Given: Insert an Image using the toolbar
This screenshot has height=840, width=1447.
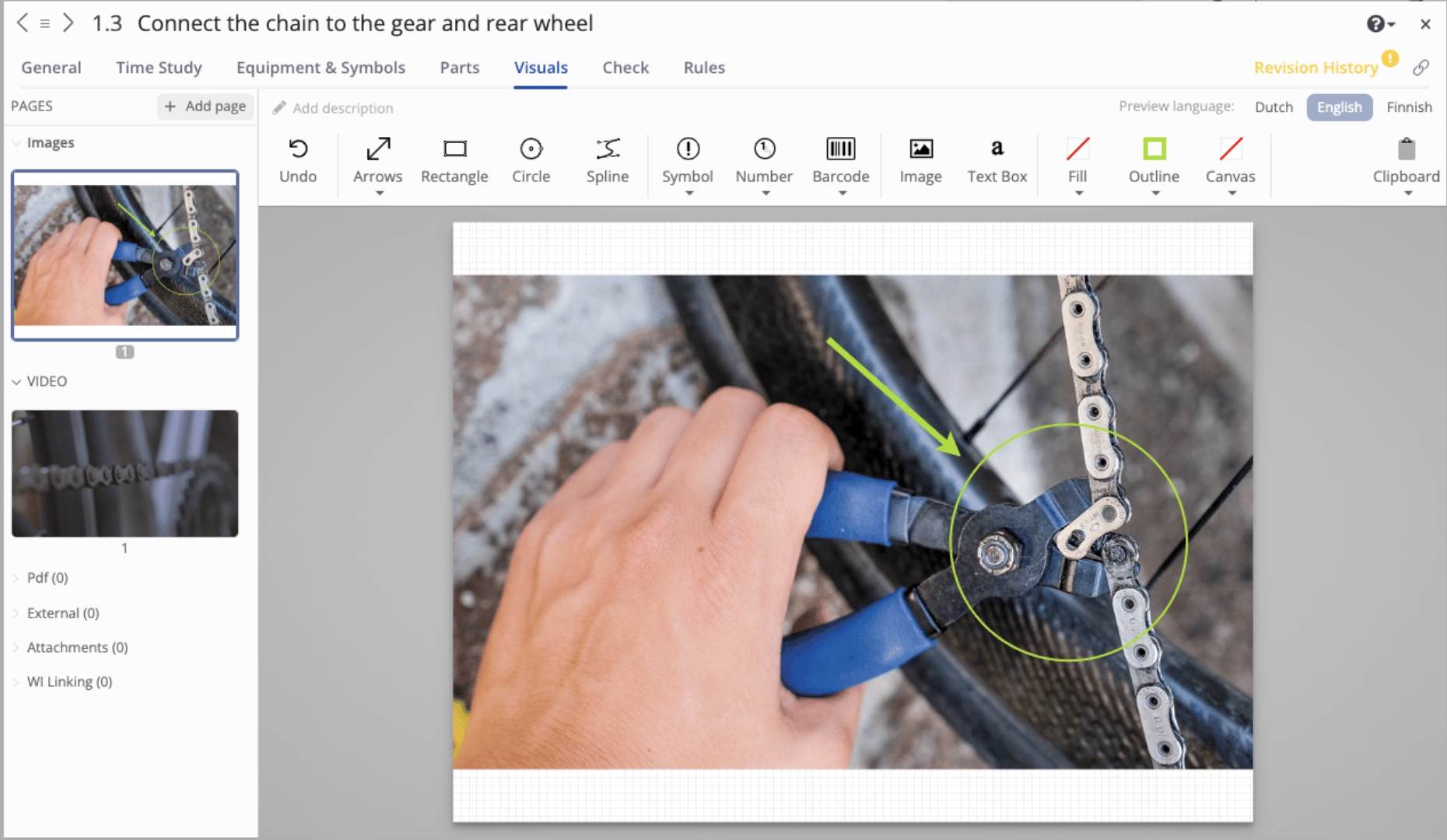Looking at the screenshot, I should (920, 159).
